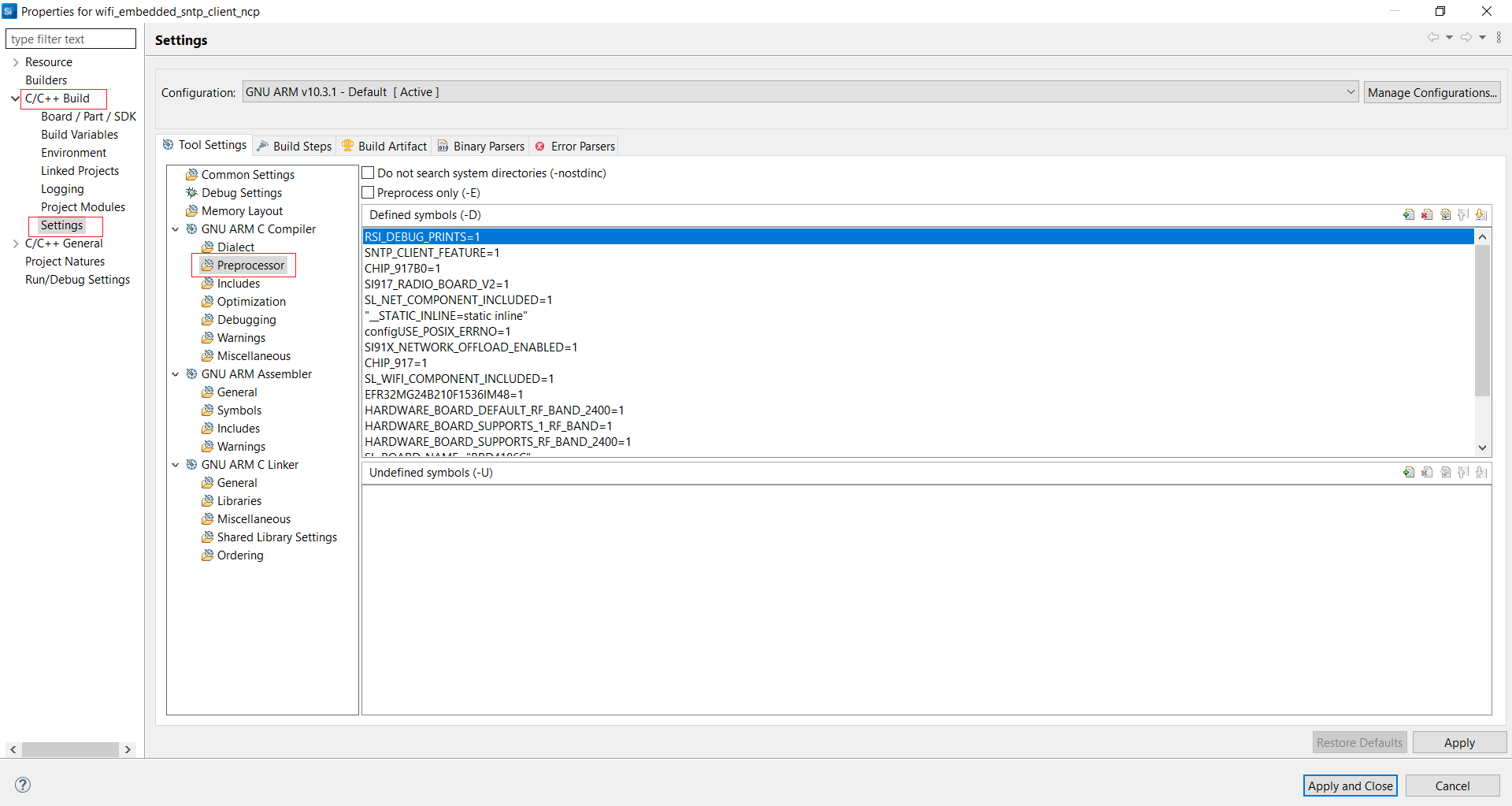Viewport: 1512px width, 806px height.
Task: Add a new undefined symbol
Action: click(1410, 472)
